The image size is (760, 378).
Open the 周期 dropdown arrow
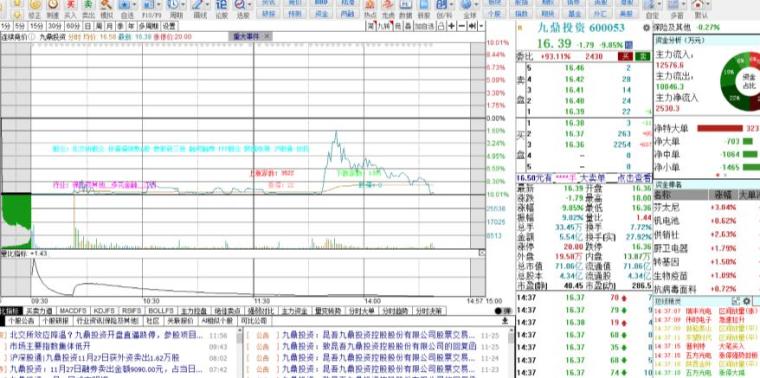(182, 5)
